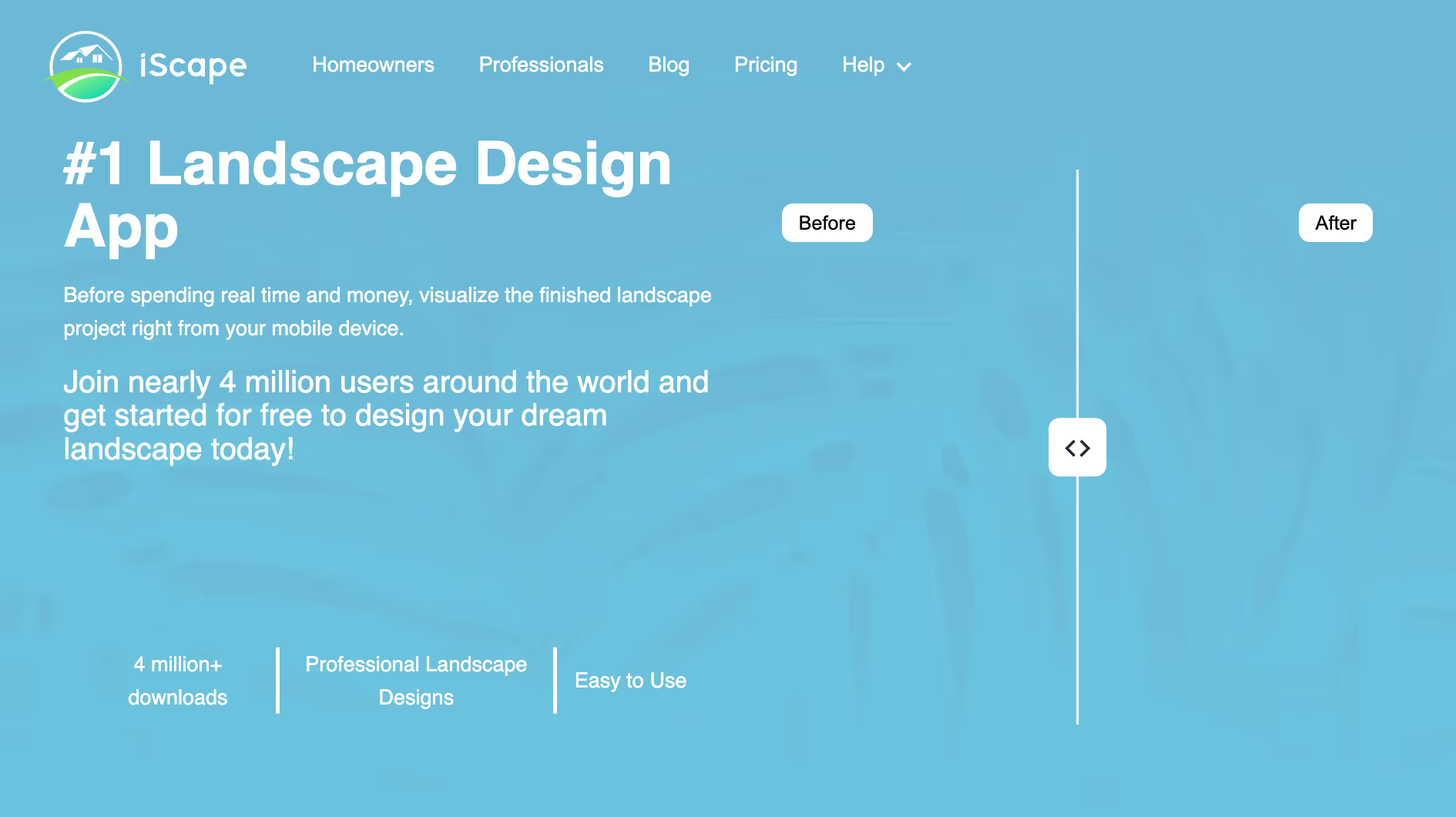Click the 'Easy to Use' text
1456x817 pixels.
click(630, 681)
